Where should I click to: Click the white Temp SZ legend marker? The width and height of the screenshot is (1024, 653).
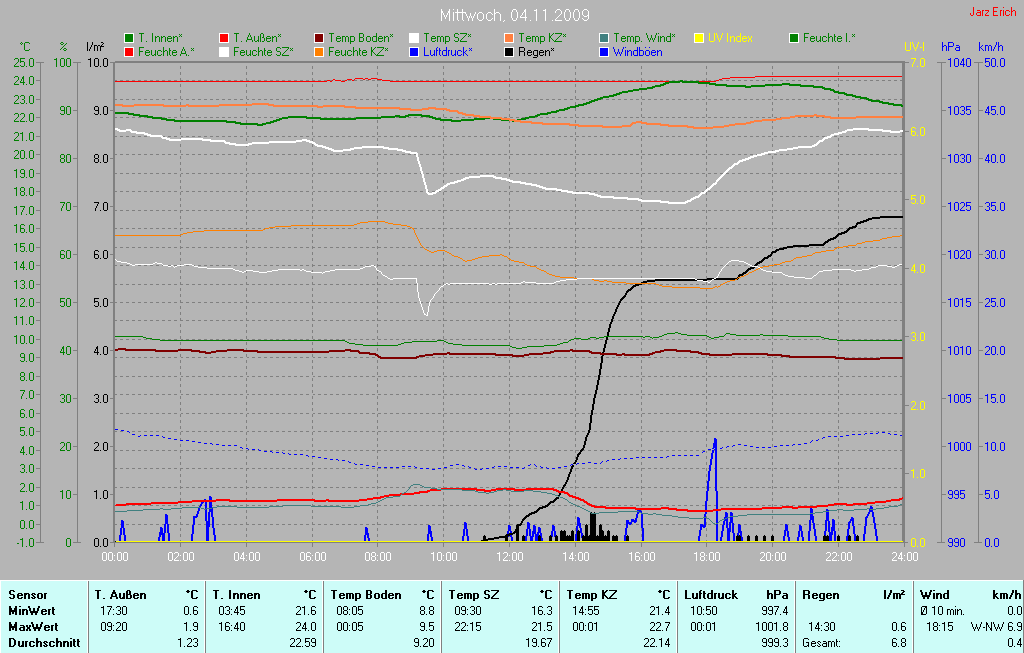[x=414, y=38]
